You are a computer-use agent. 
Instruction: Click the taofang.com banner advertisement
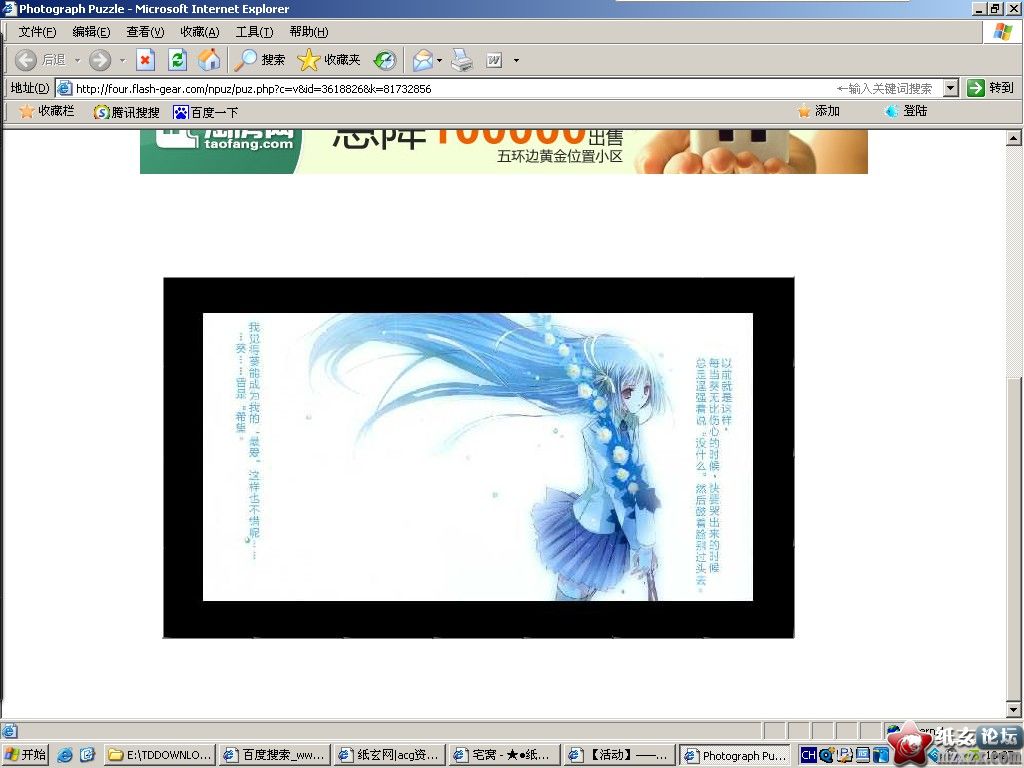[x=504, y=152]
